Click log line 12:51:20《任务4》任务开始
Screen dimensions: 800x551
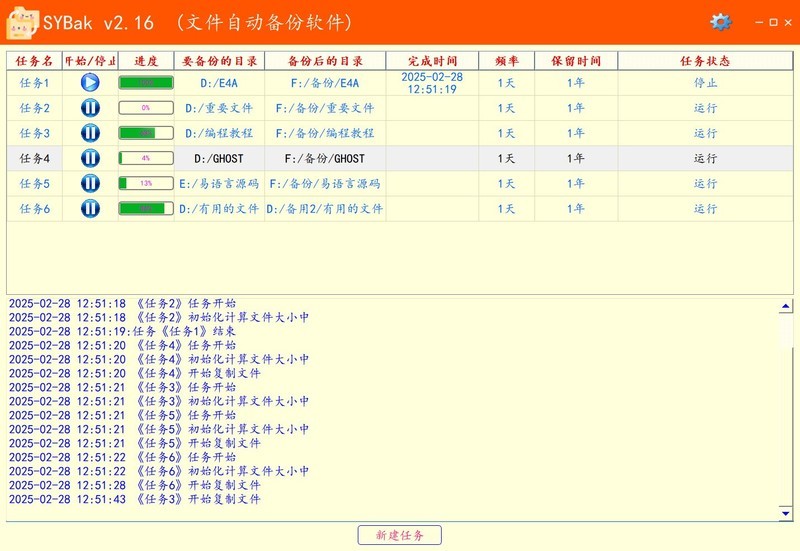click(122, 345)
